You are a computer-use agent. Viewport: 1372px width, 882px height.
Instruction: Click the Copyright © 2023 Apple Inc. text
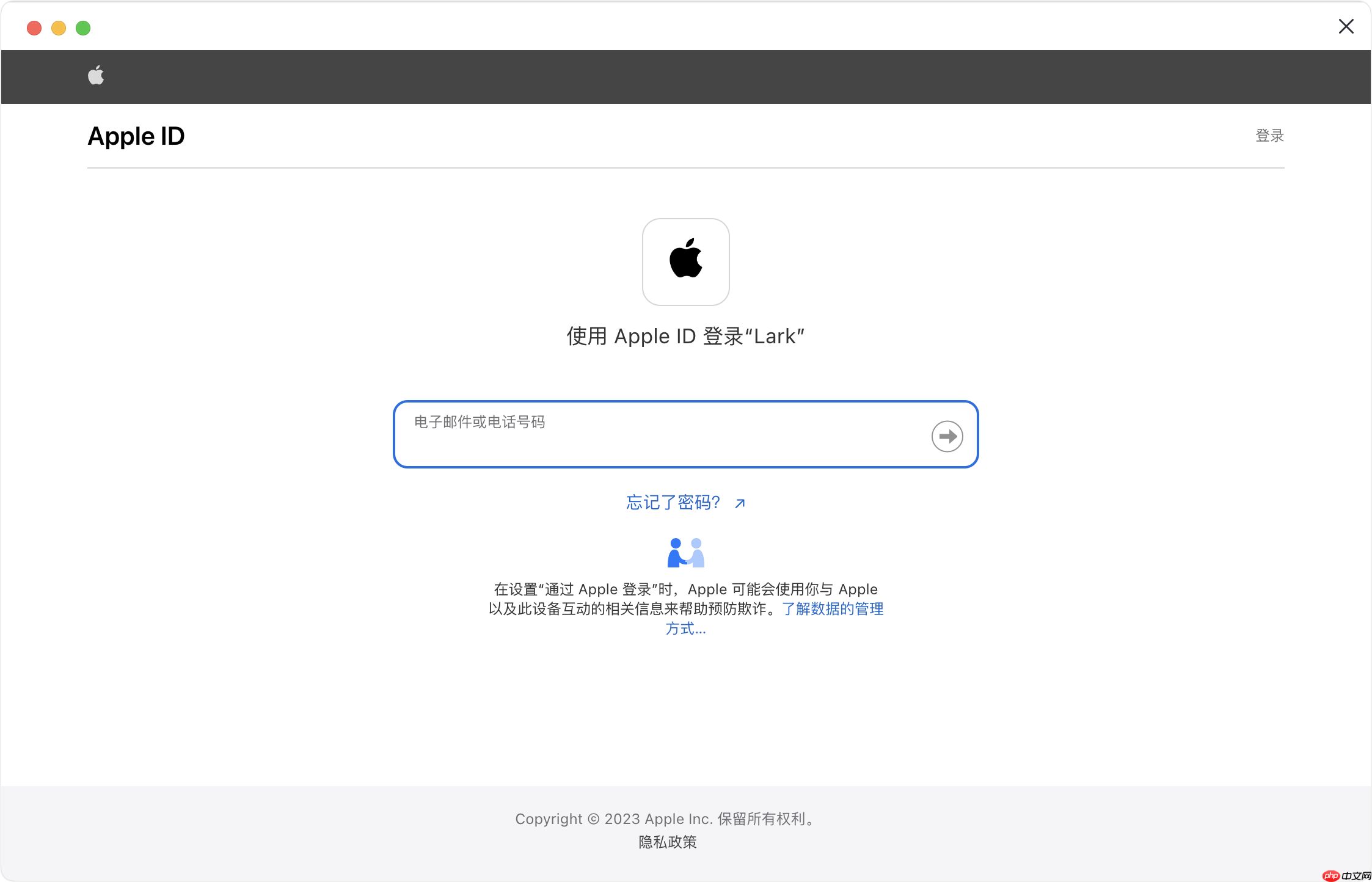click(666, 819)
